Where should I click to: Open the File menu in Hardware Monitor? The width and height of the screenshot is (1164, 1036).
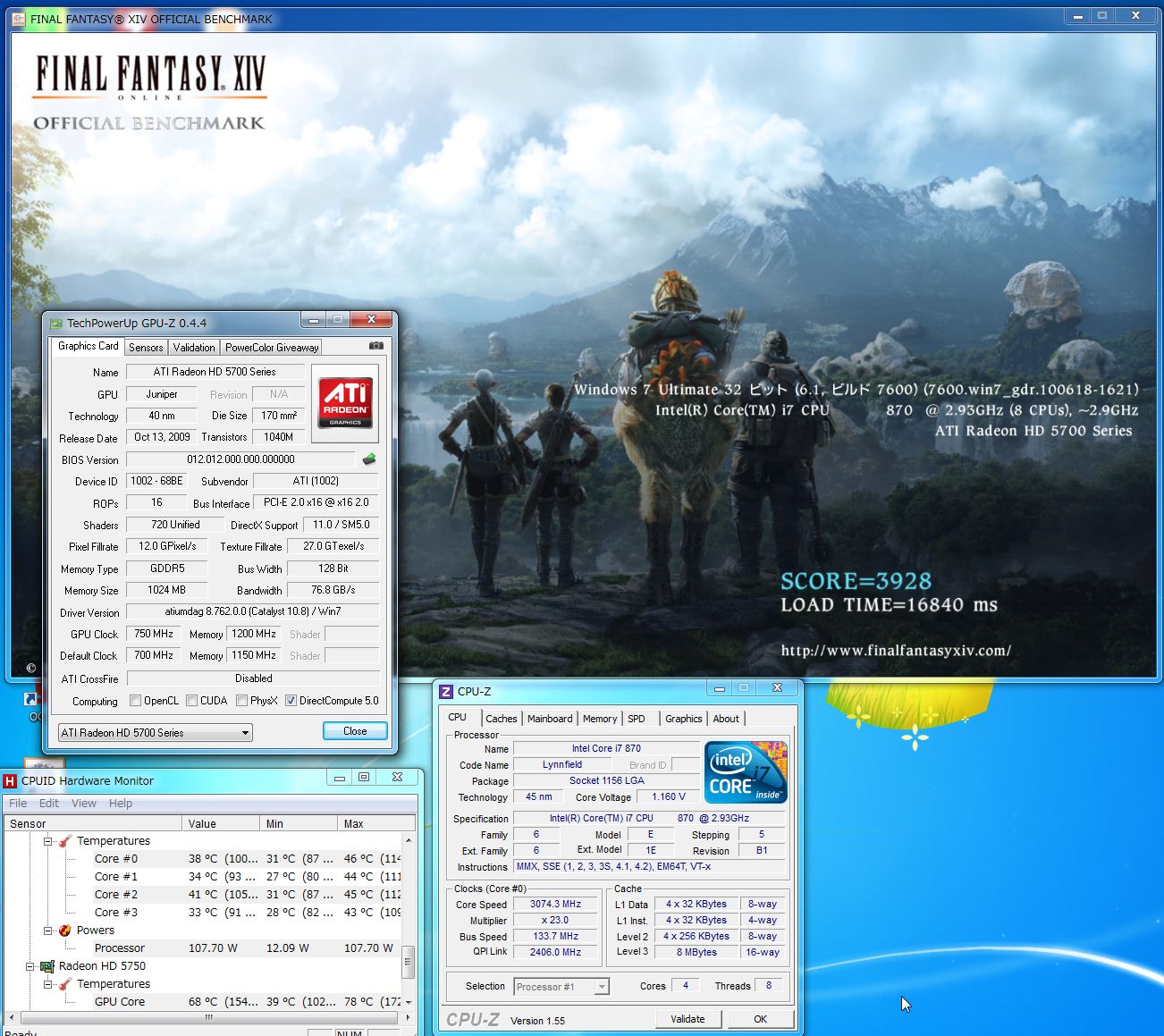[18, 804]
